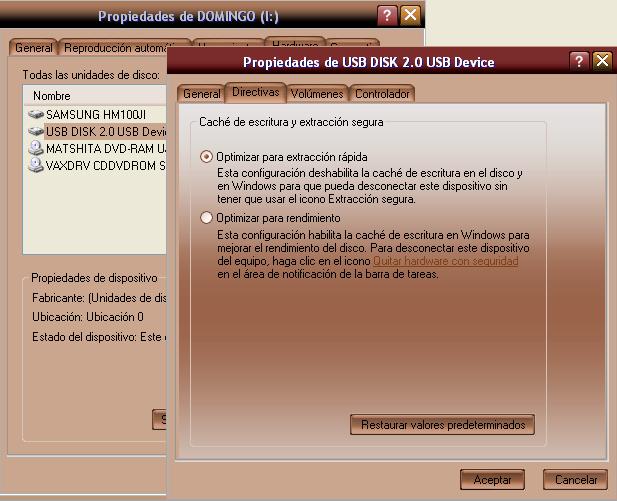Close the USB DISK 2.0 properties dialog
Viewport: 617px width, 501px height.
tap(602, 61)
